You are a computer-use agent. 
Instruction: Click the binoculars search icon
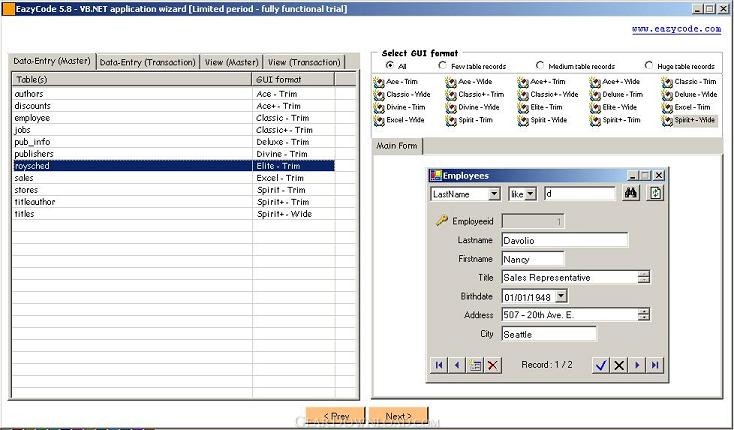tap(631, 193)
